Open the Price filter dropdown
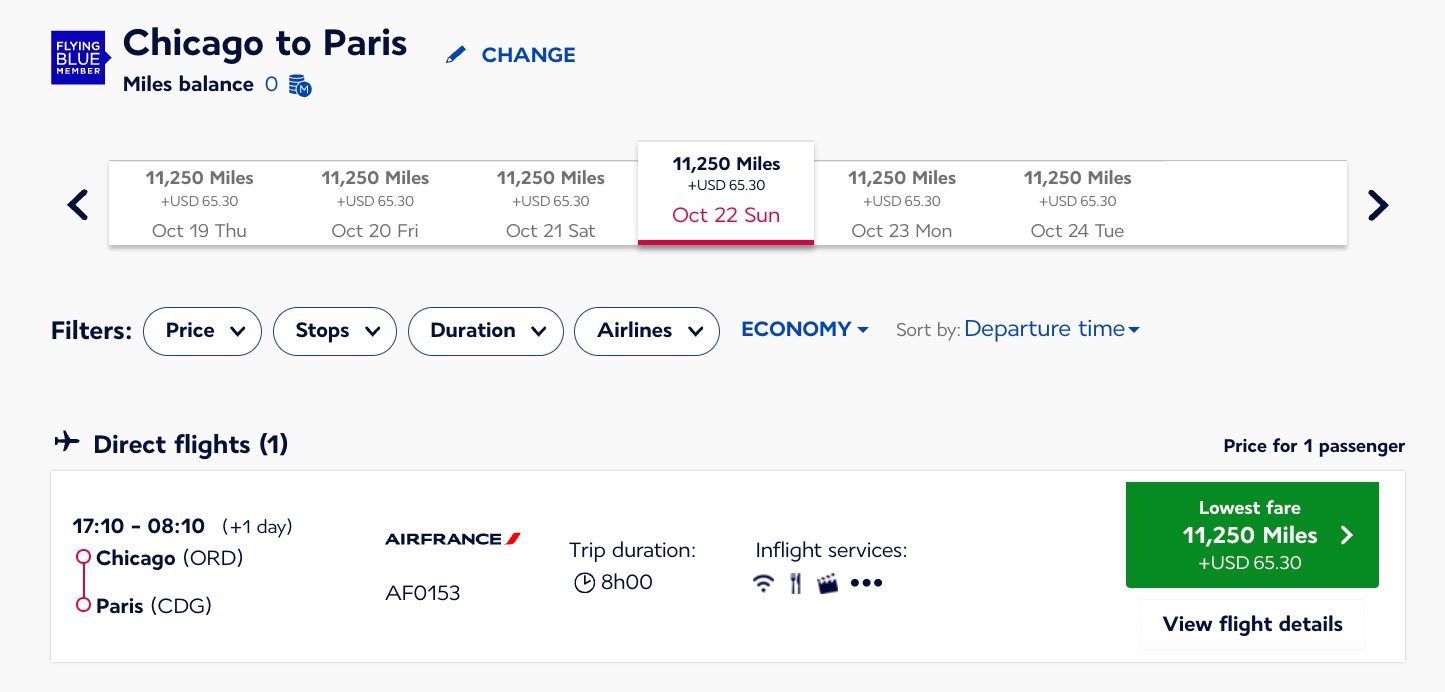Screen dimensions: 1445x692 (202, 331)
